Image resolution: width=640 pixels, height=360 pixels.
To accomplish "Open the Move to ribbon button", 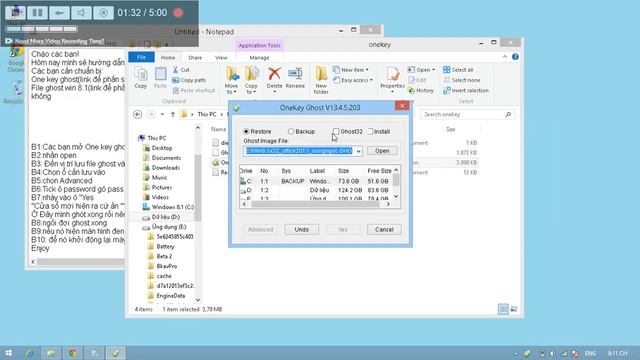I will coord(231,80).
